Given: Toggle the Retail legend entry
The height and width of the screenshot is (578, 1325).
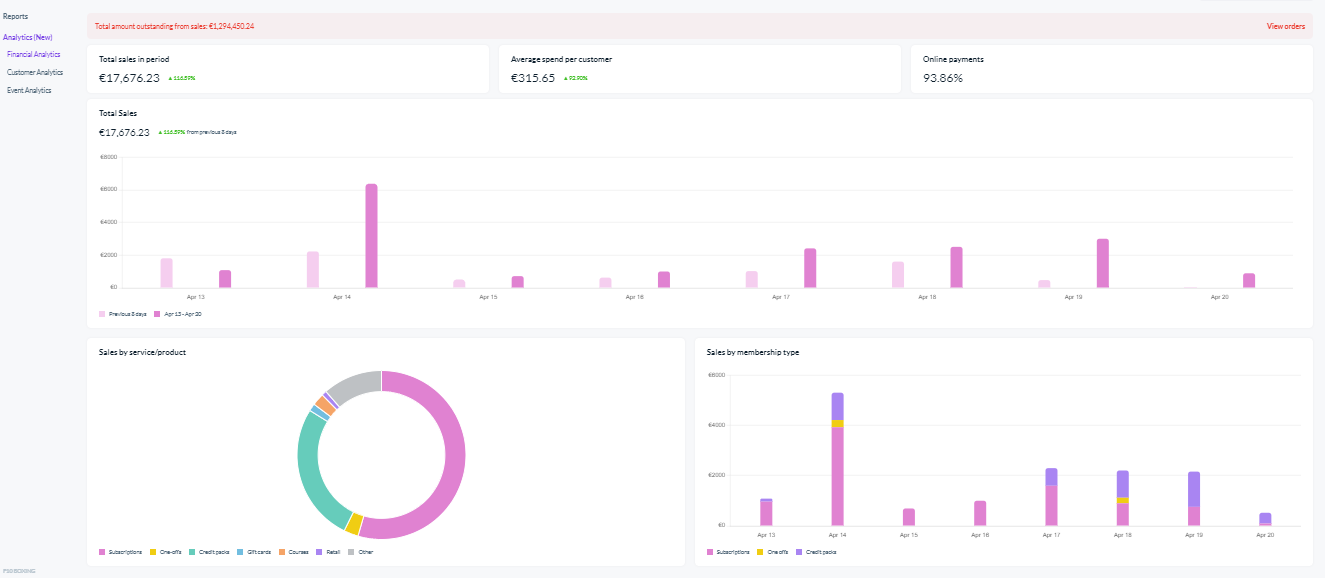Looking at the screenshot, I should click(x=328, y=552).
